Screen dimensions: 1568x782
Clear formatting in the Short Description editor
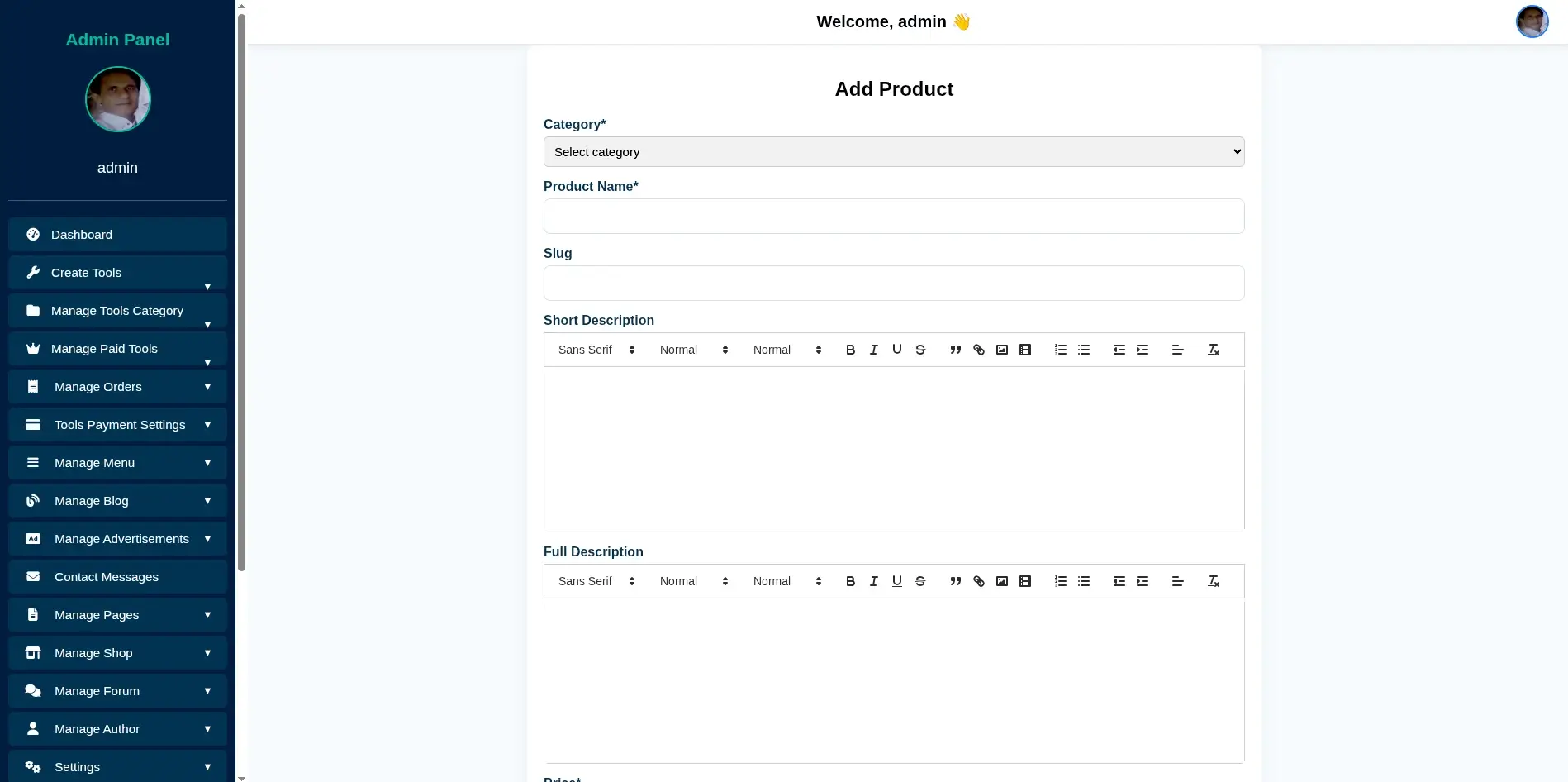coord(1214,350)
